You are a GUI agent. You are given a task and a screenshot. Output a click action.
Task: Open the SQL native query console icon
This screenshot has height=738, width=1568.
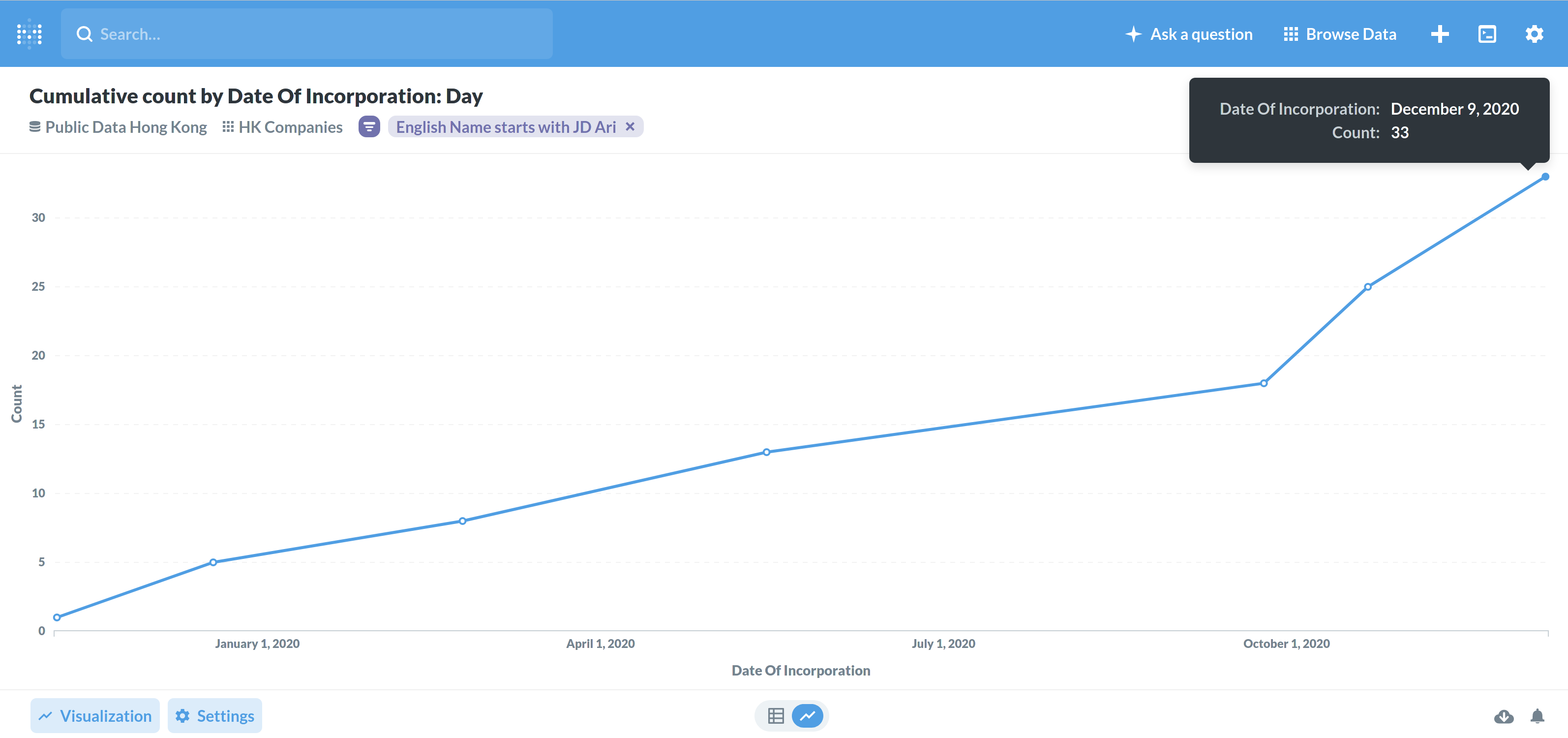pyautogui.click(x=1487, y=34)
